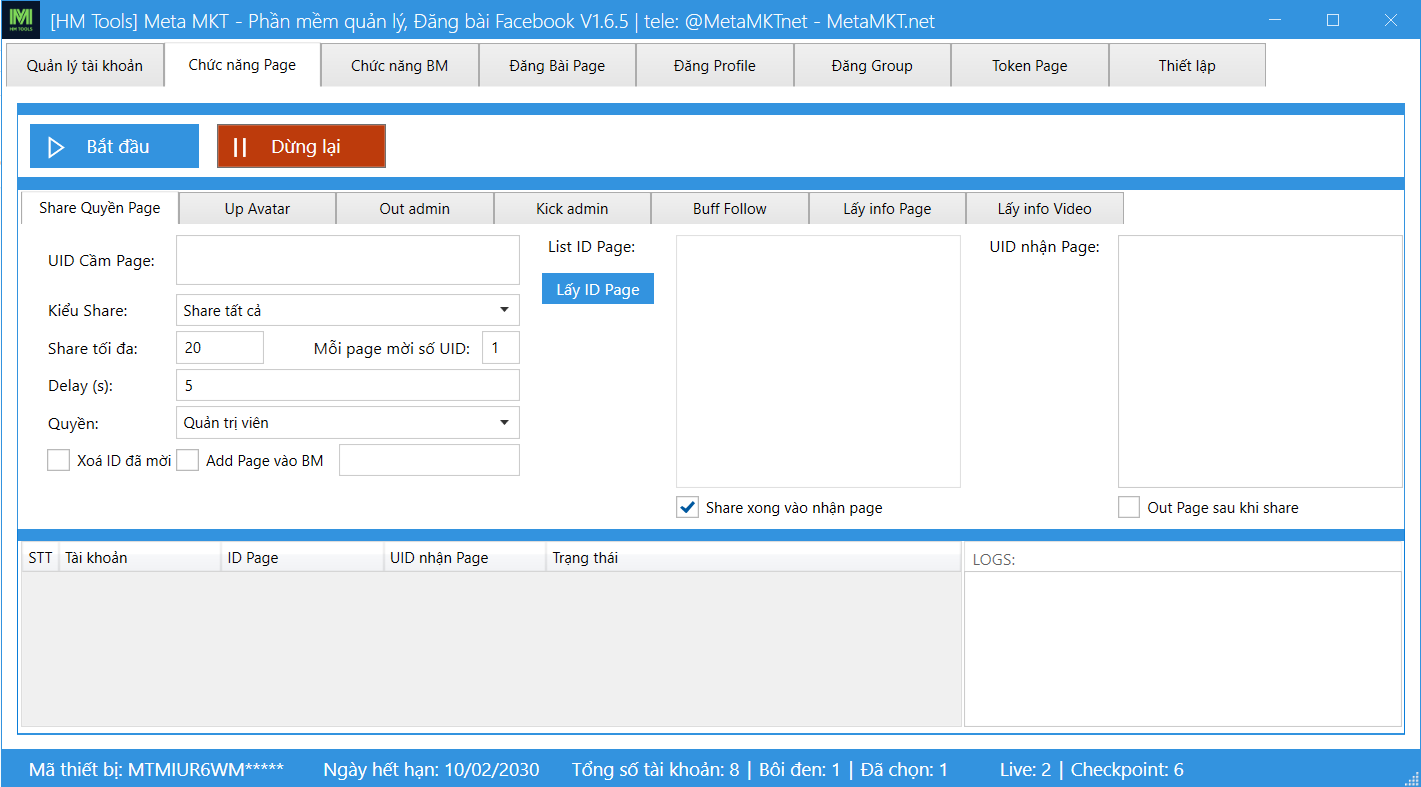
Task: Enable Out Page sau khi share
Action: (1129, 507)
